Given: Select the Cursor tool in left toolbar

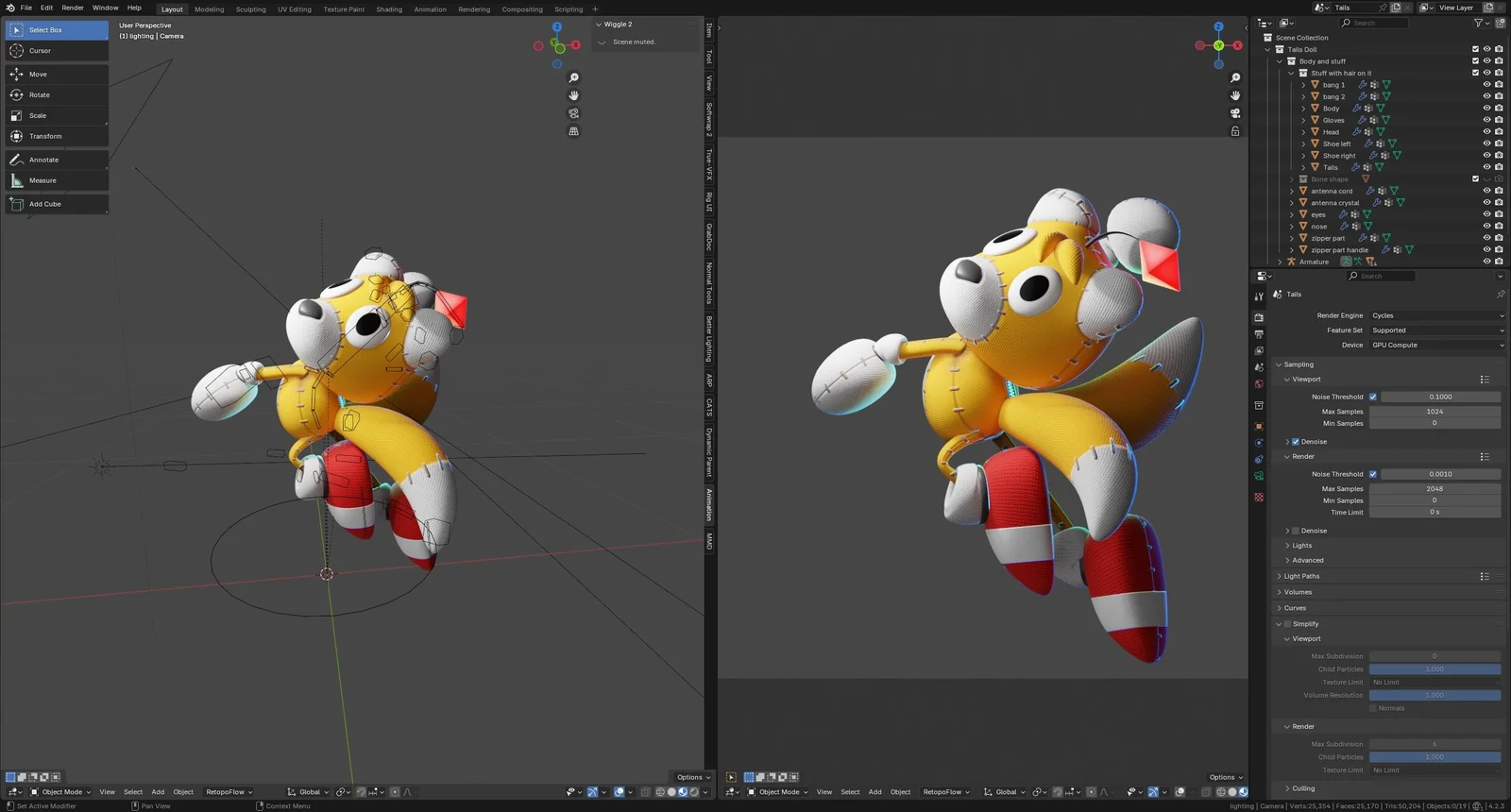Looking at the screenshot, I should pos(57,51).
